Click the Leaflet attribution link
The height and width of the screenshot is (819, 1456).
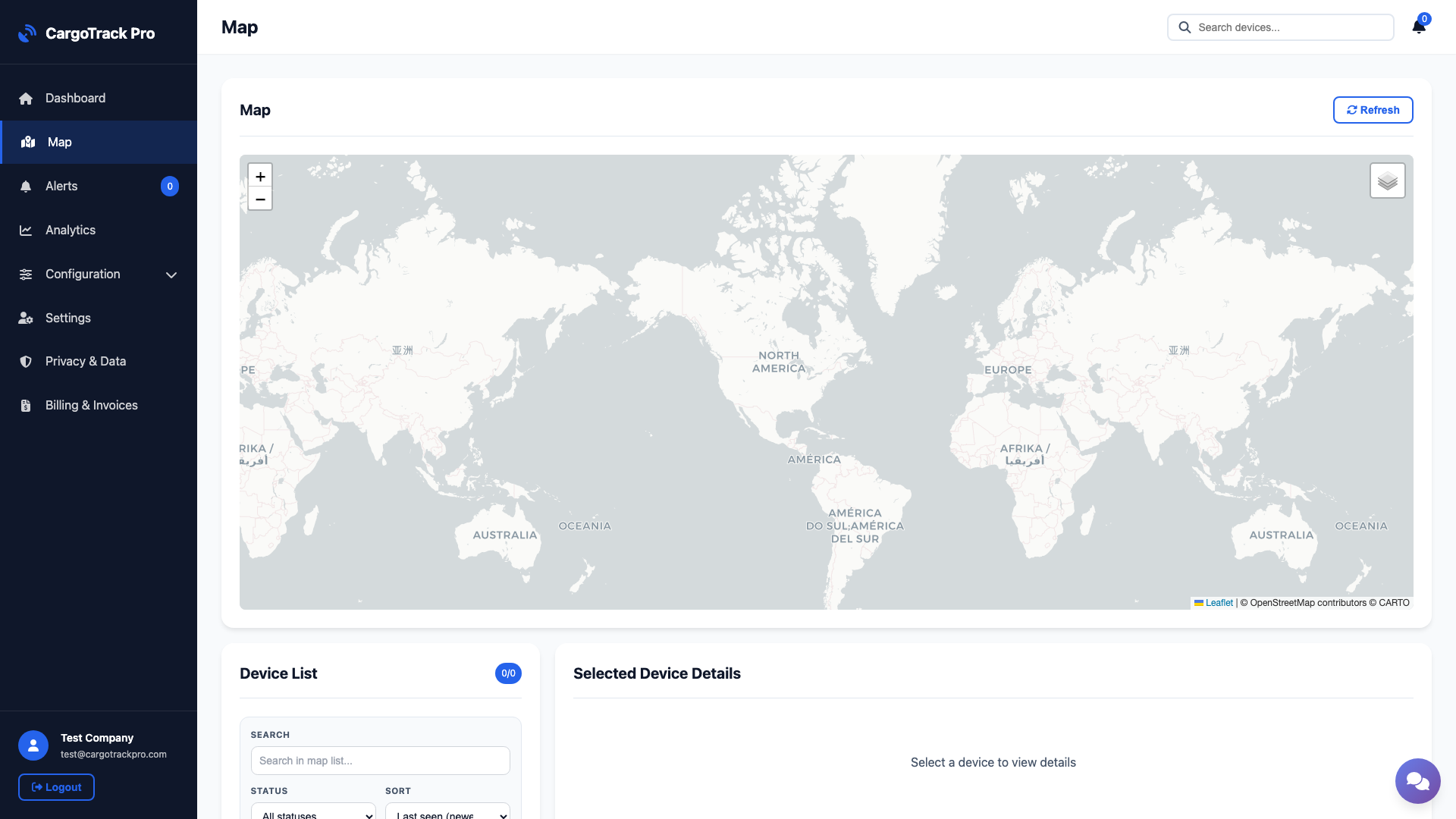(1218, 602)
